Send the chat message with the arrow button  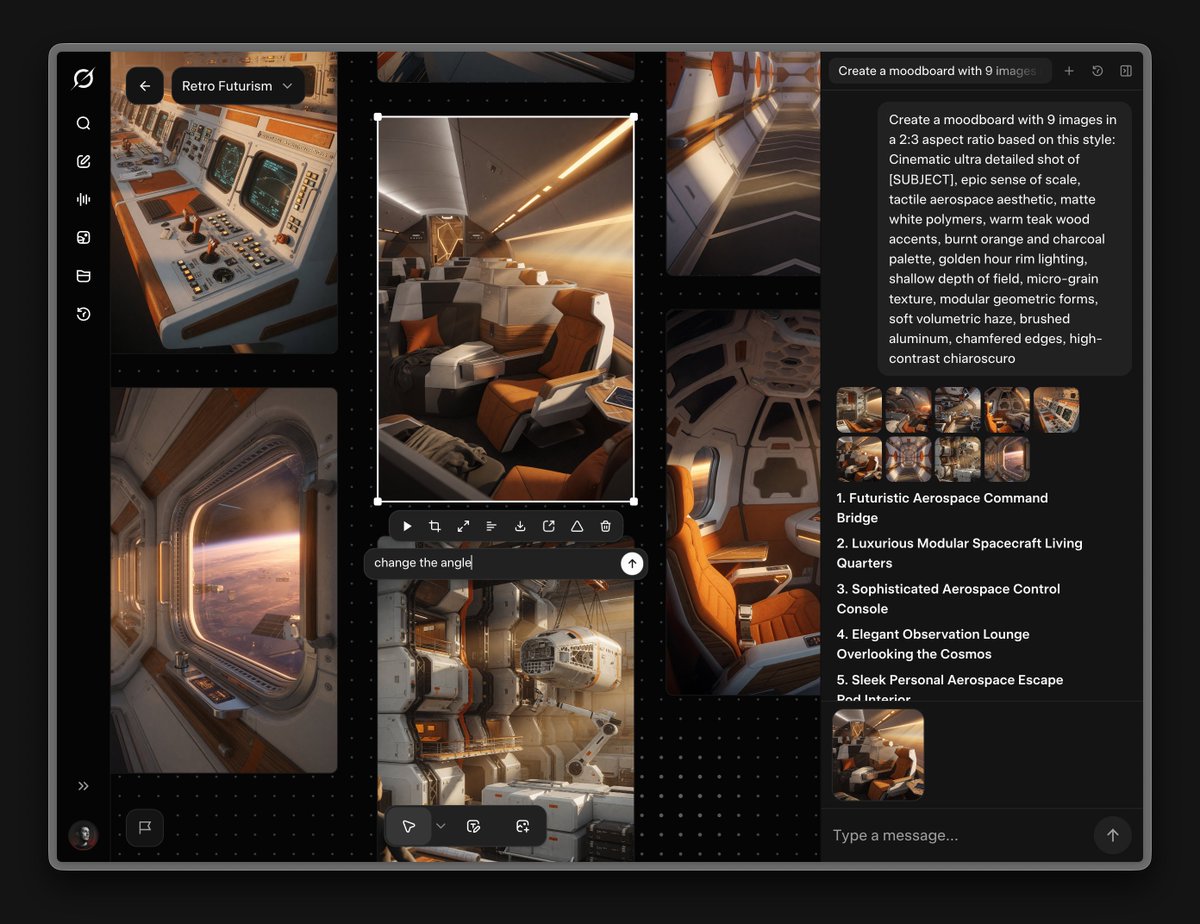[x=1113, y=835]
